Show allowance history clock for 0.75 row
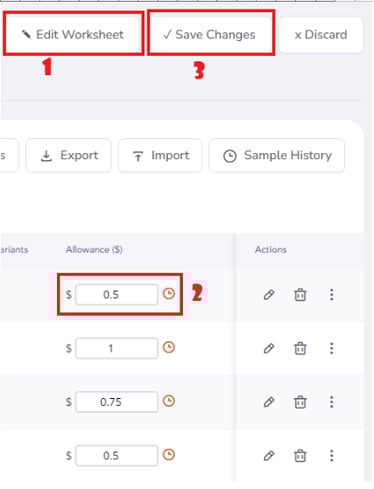Viewport: 374px width, 489px height. [169, 401]
